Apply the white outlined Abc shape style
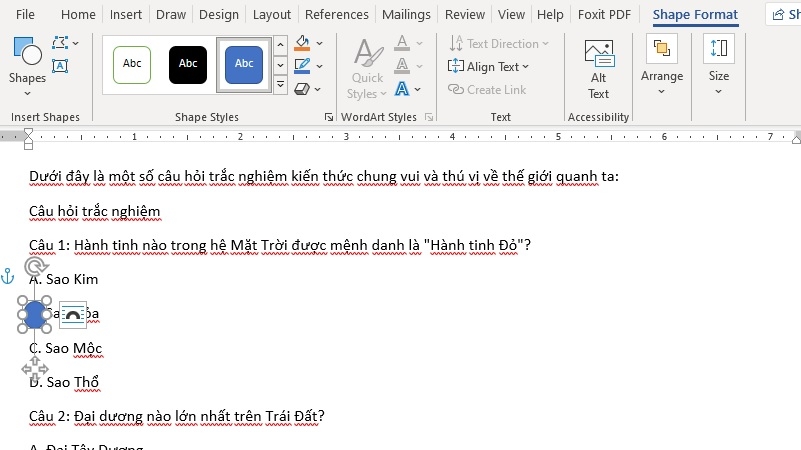Viewport: 801px width, 450px height. tap(132, 64)
